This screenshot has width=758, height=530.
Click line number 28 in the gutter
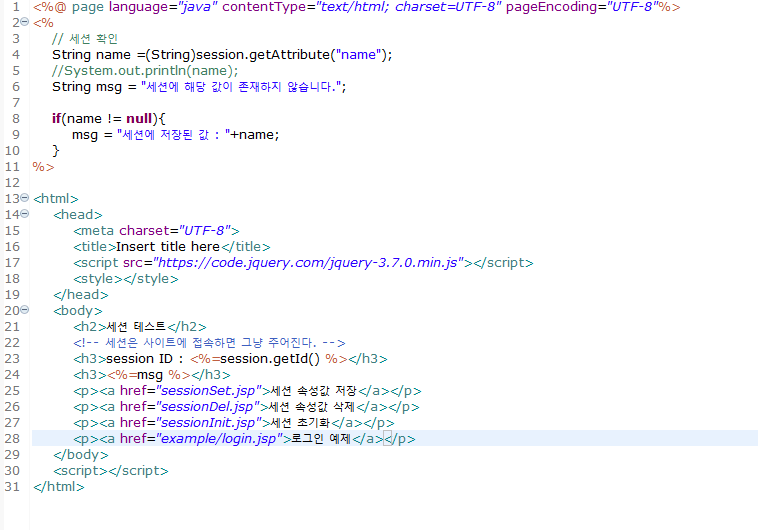click(13, 439)
